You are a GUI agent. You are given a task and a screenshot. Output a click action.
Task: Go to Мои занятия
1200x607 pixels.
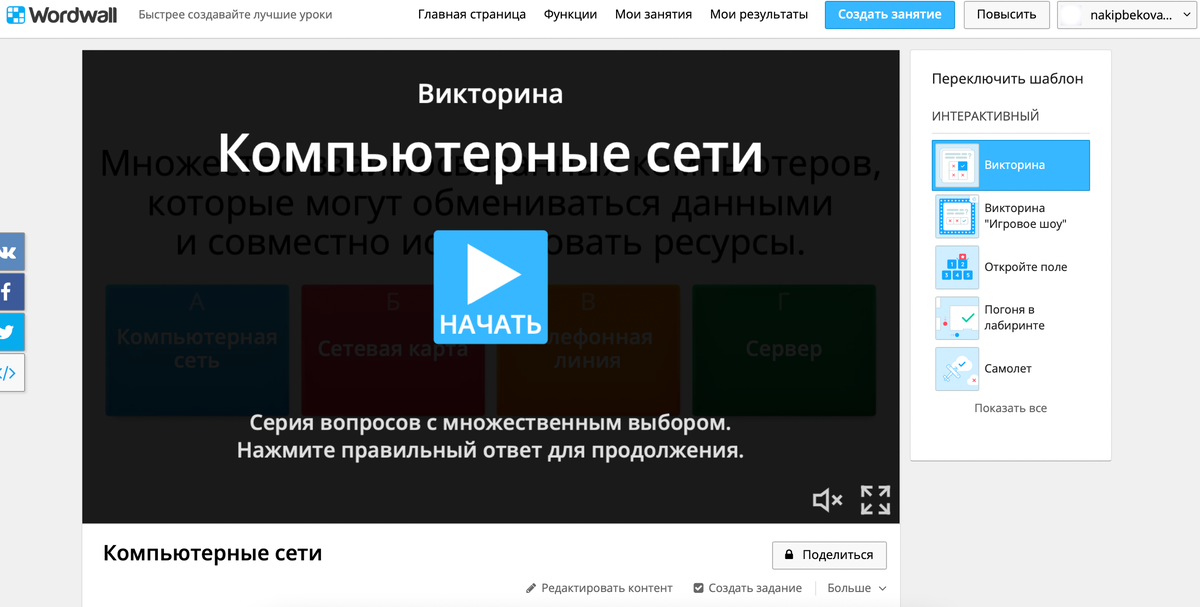coord(654,15)
